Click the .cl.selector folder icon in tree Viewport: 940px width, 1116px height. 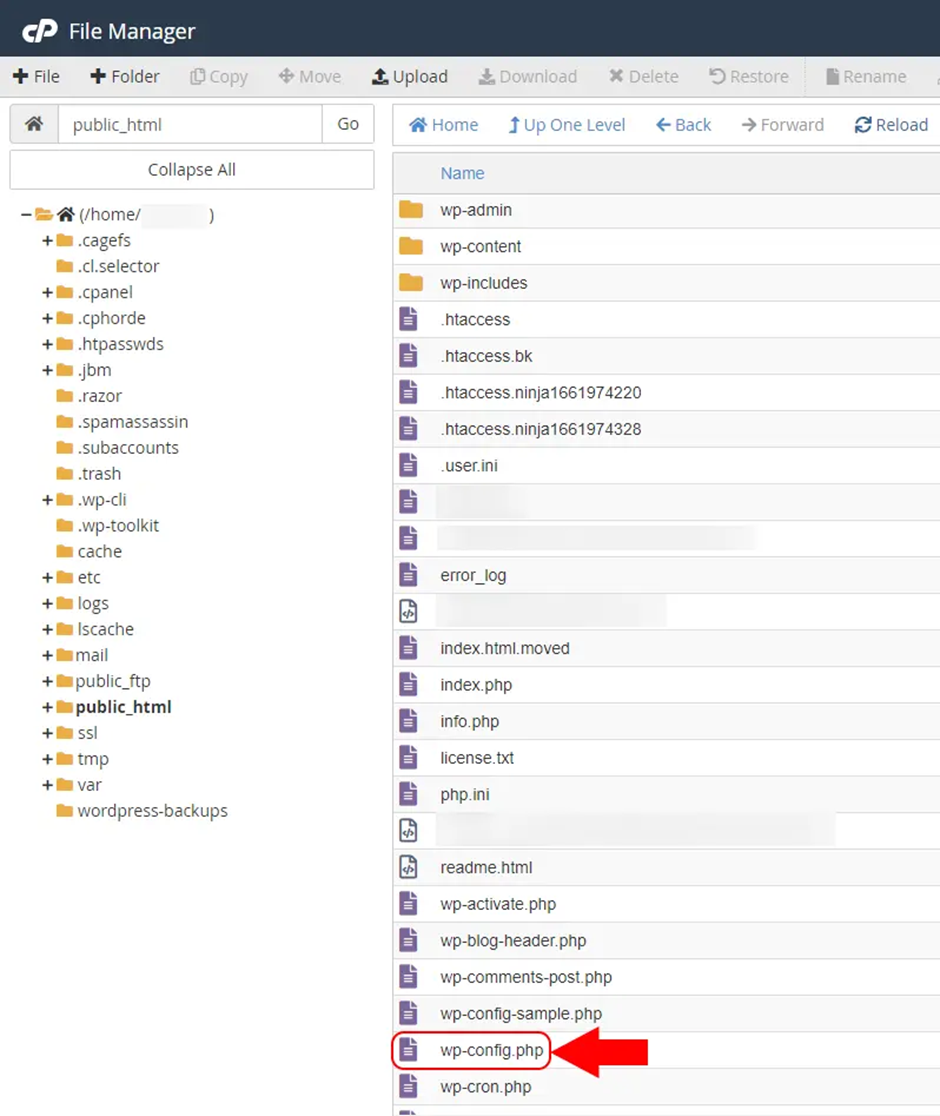pos(65,265)
